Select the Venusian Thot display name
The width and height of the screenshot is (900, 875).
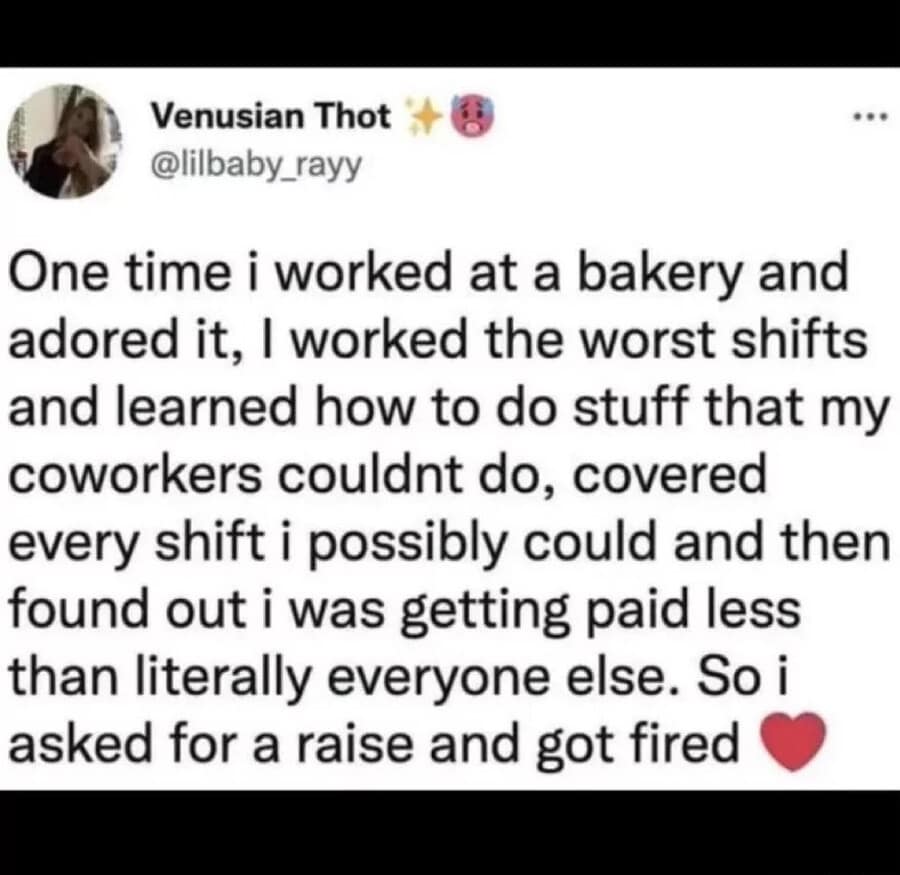point(270,116)
